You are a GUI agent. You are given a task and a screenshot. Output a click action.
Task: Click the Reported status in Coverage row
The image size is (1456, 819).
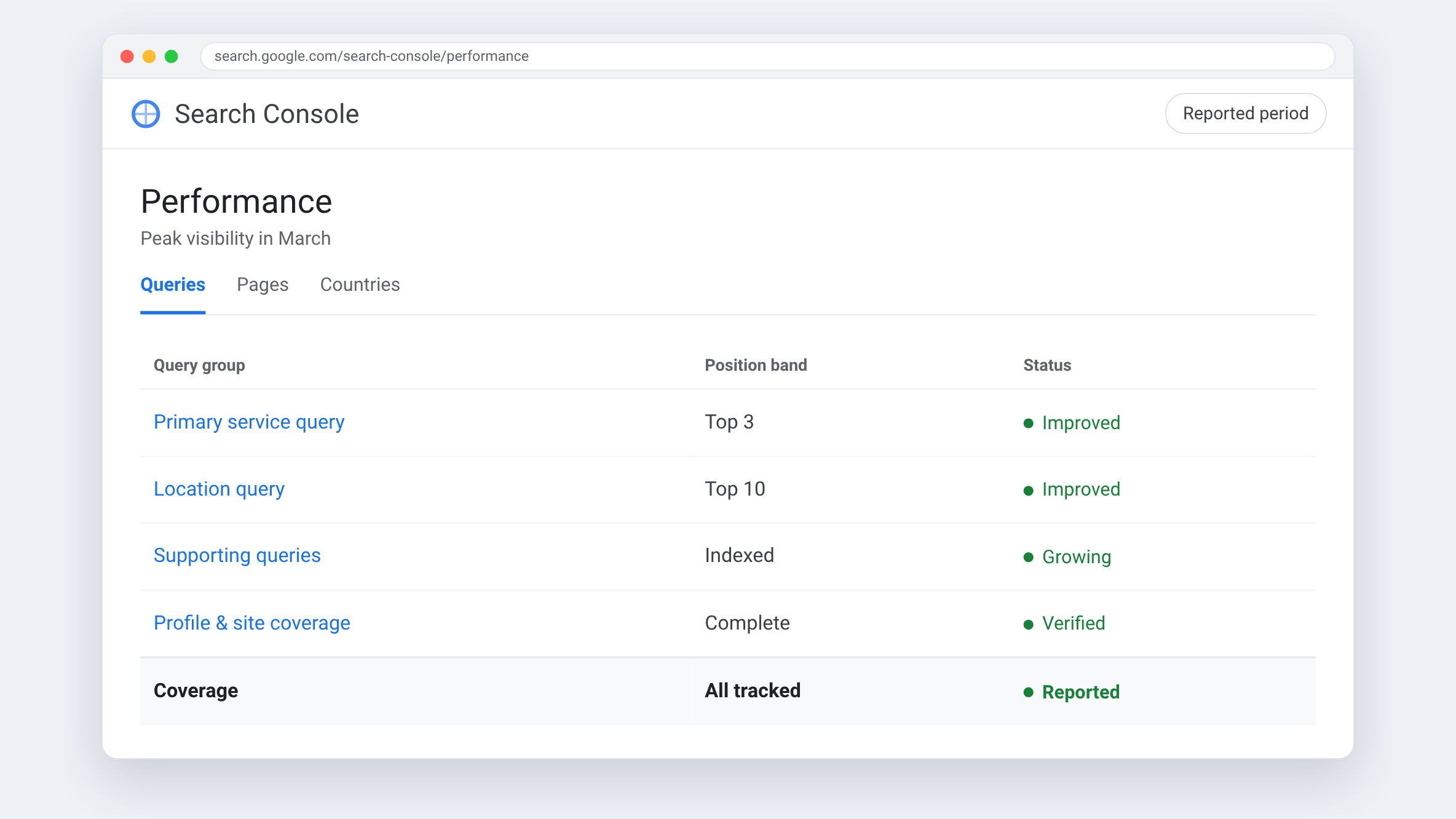1072,692
